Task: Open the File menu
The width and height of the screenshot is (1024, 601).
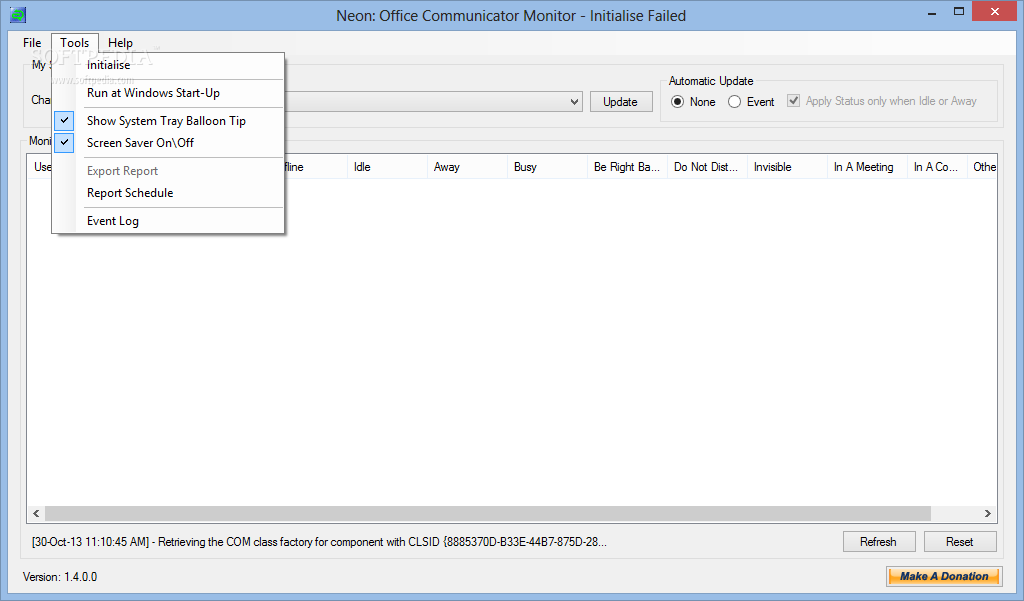Action: coord(32,42)
